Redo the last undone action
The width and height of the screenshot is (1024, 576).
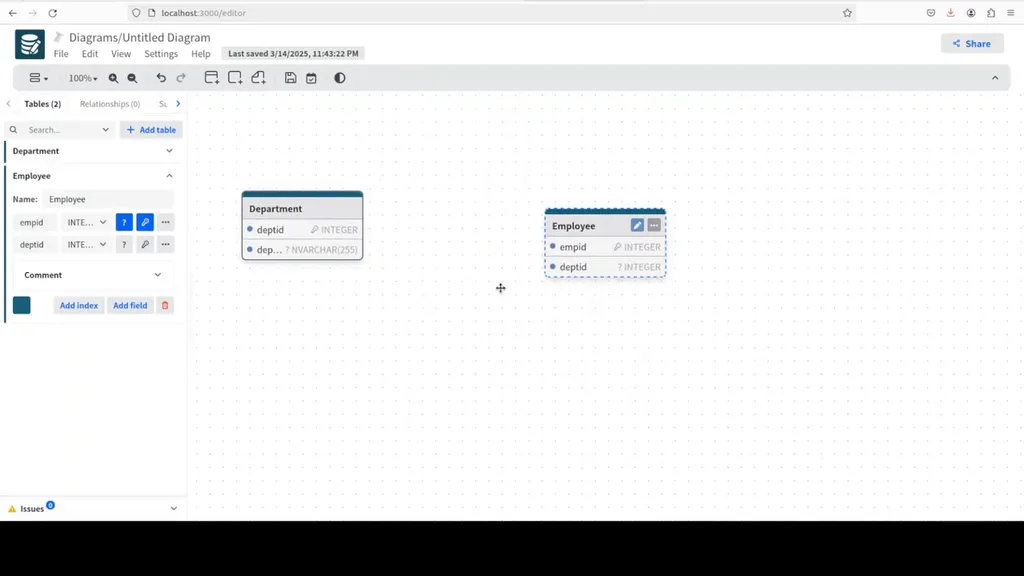181,78
